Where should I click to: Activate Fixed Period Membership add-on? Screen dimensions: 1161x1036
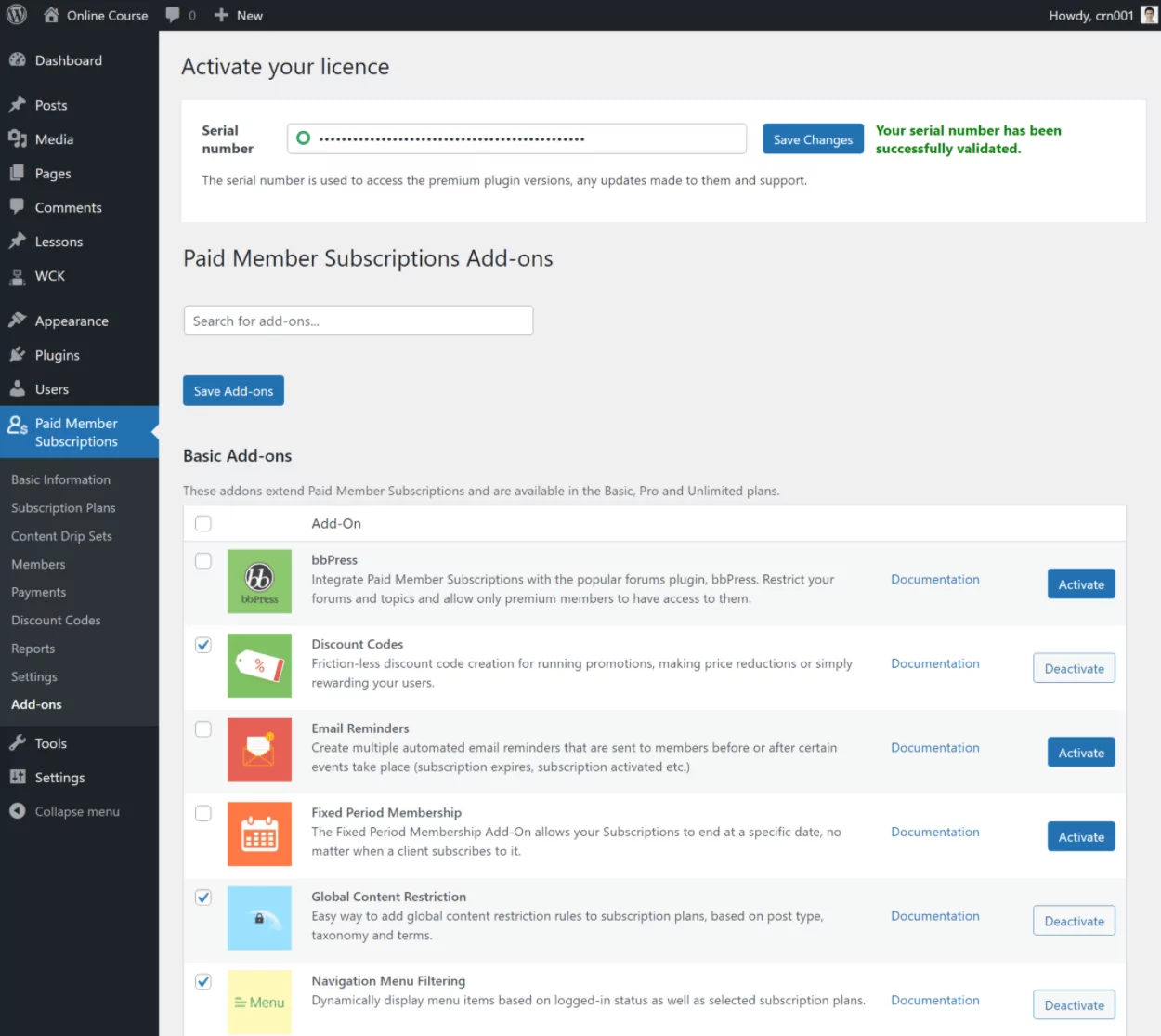(1081, 837)
